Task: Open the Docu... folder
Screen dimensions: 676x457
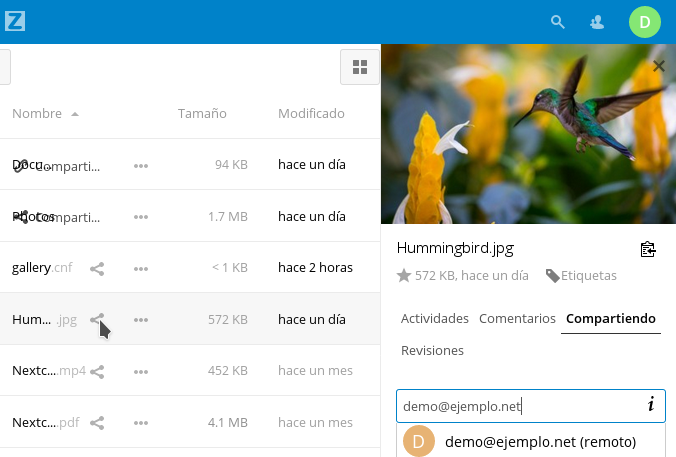Action: (x=31, y=164)
